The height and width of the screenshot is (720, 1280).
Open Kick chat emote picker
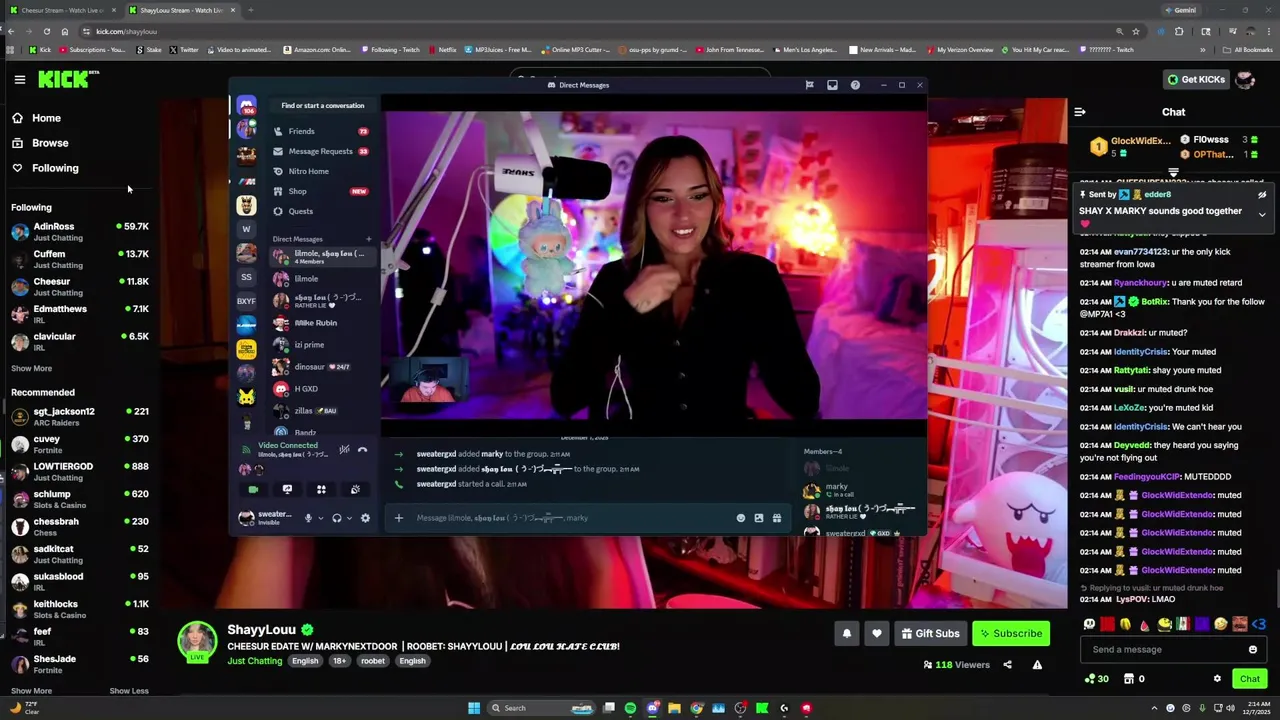[x=1252, y=650]
